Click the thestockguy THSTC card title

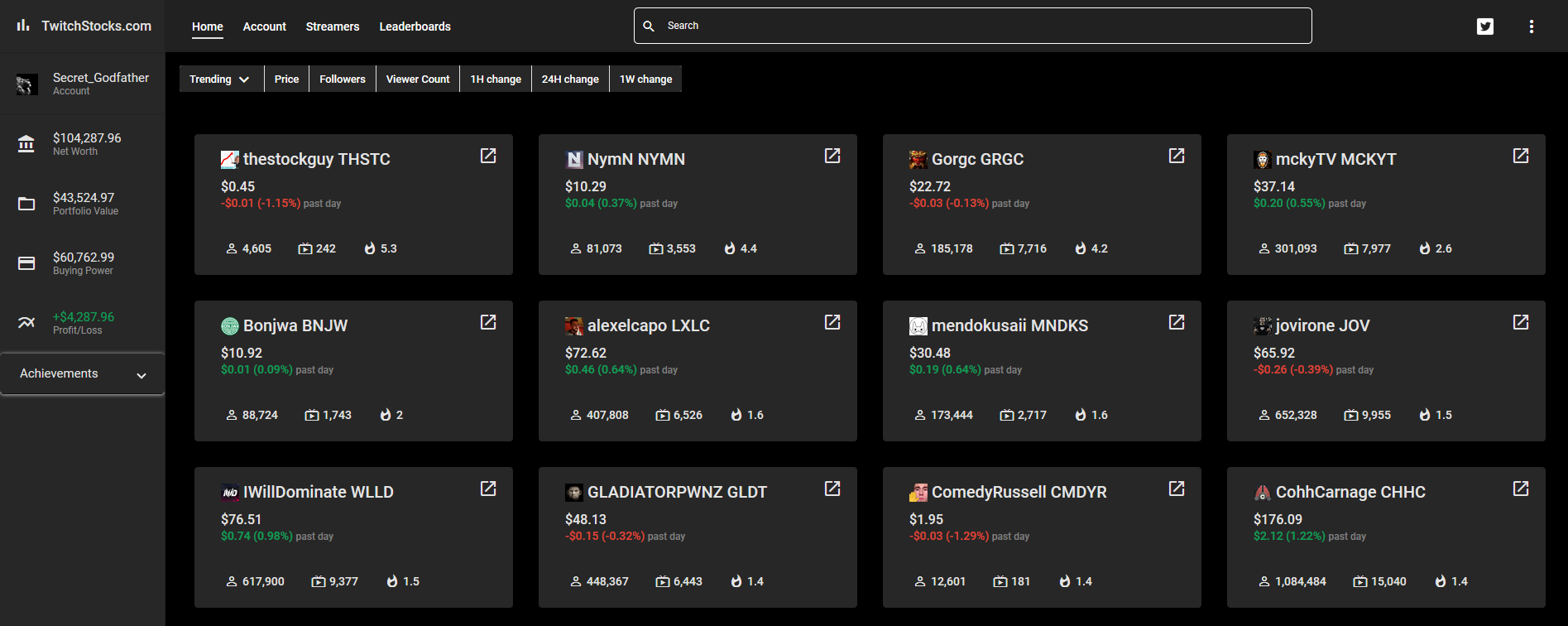[x=317, y=159]
